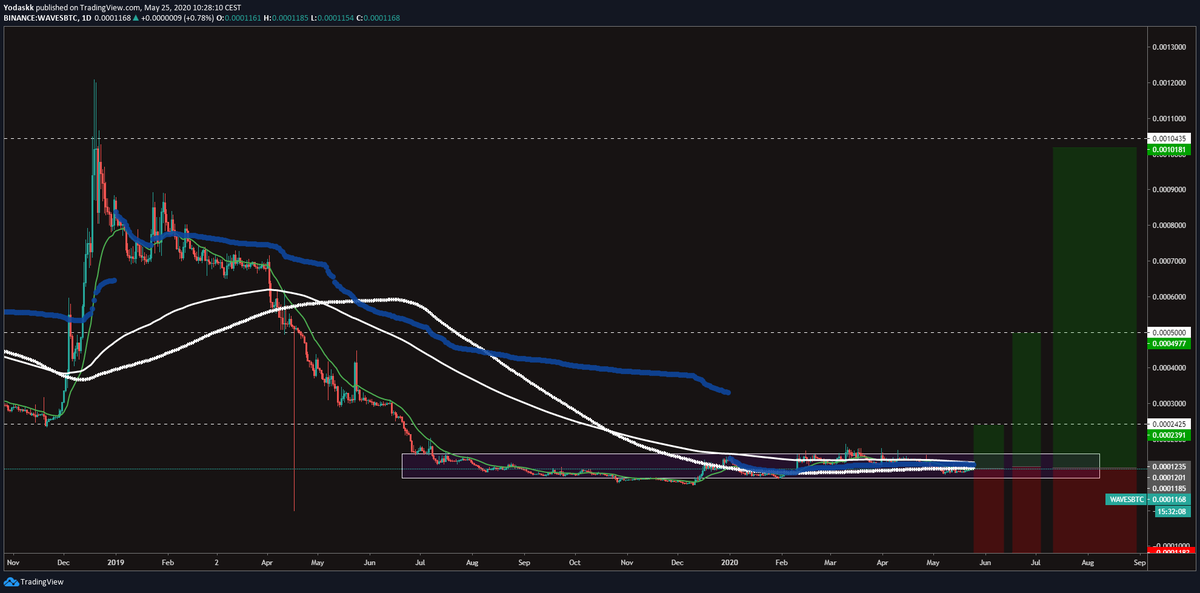The width and height of the screenshot is (1200, 593).
Task: Select the largest green long-position target zone
Action: coord(1094,307)
